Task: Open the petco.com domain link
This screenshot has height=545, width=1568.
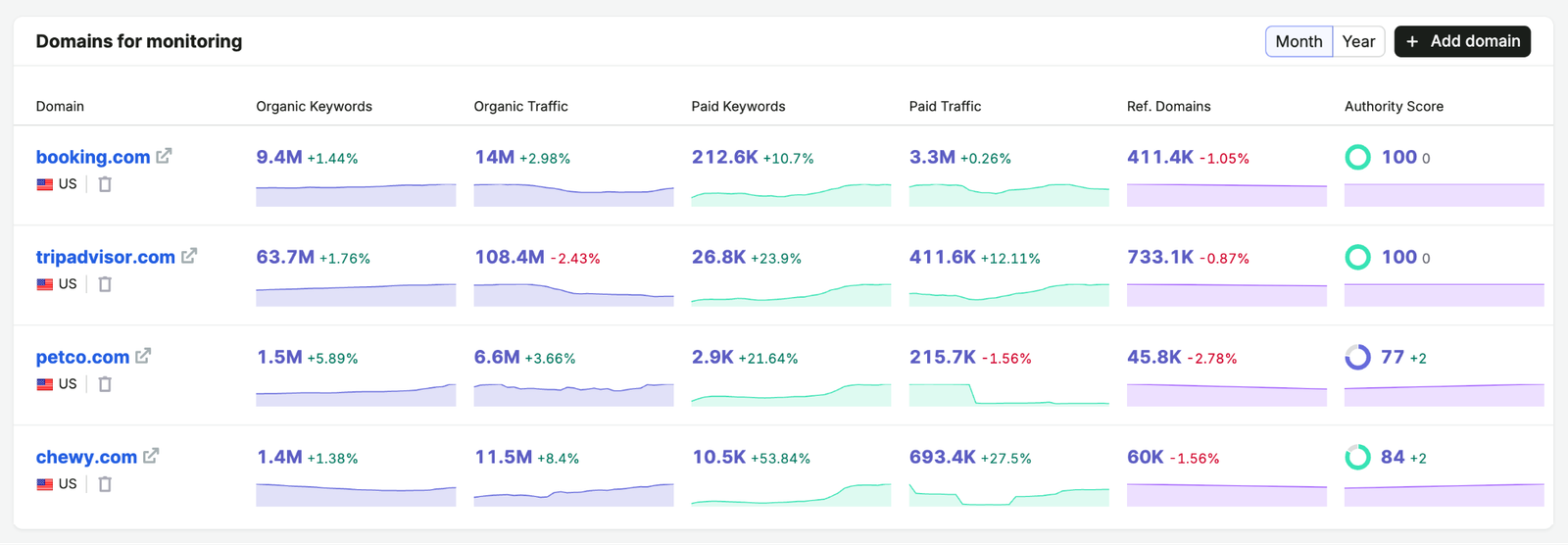Action: click(82, 357)
